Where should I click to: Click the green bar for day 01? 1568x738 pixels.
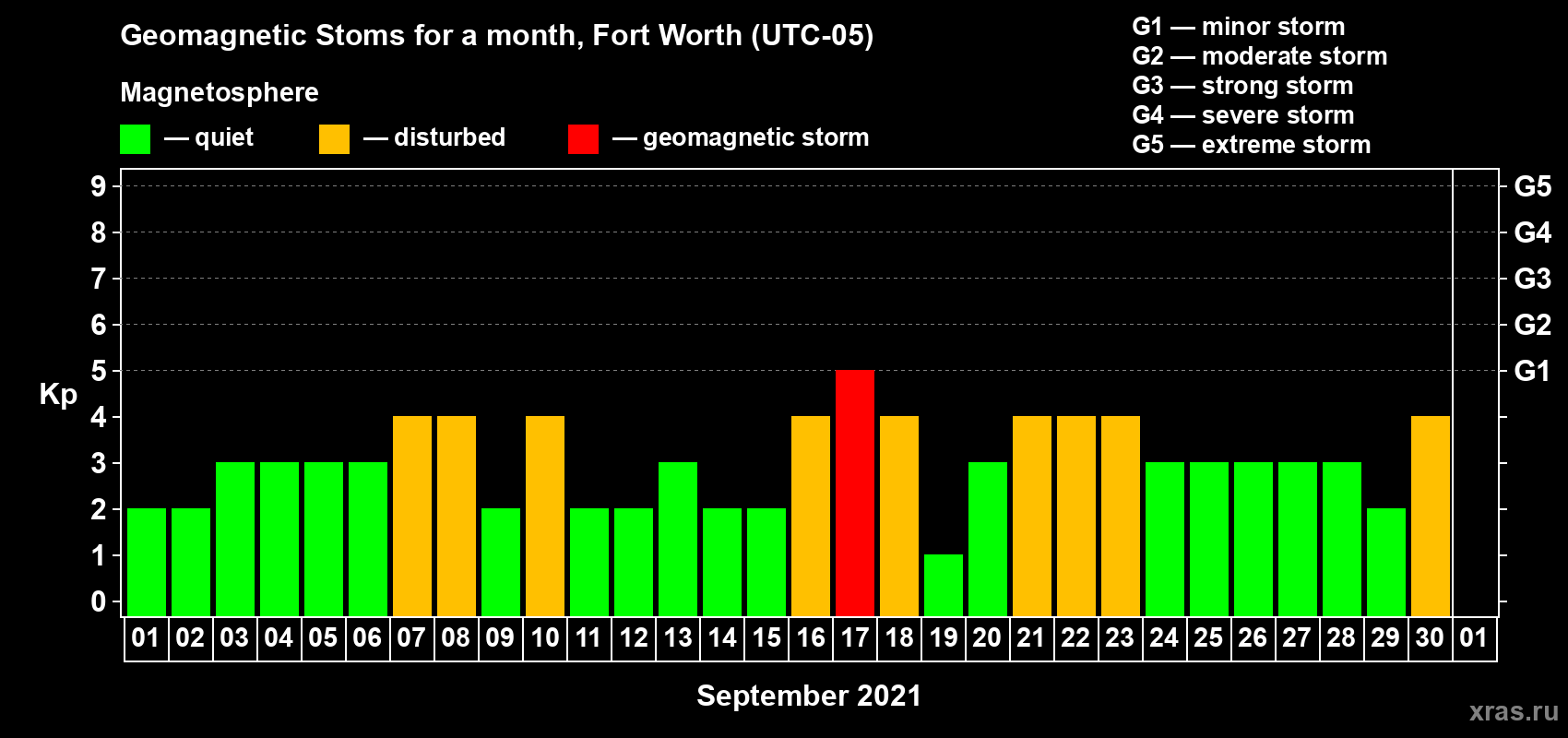point(147,562)
